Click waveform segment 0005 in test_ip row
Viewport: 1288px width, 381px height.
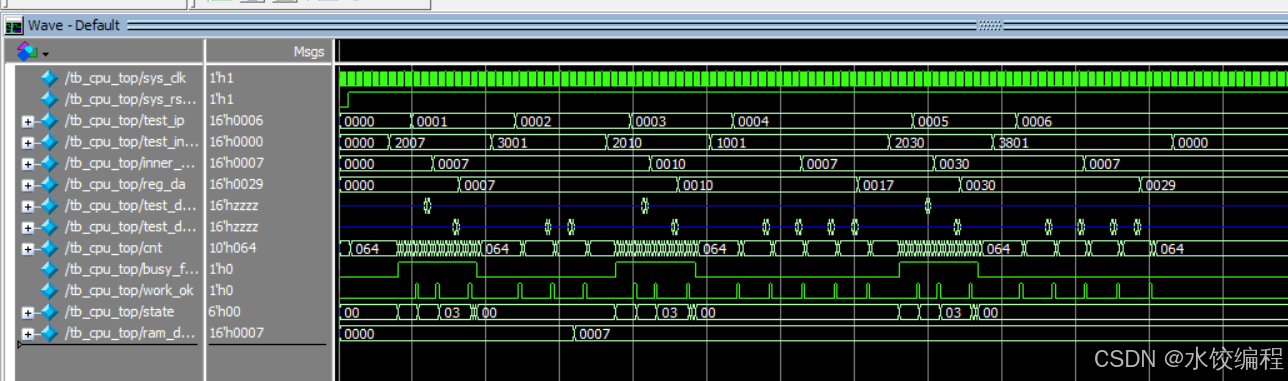pyautogui.click(x=964, y=121)
